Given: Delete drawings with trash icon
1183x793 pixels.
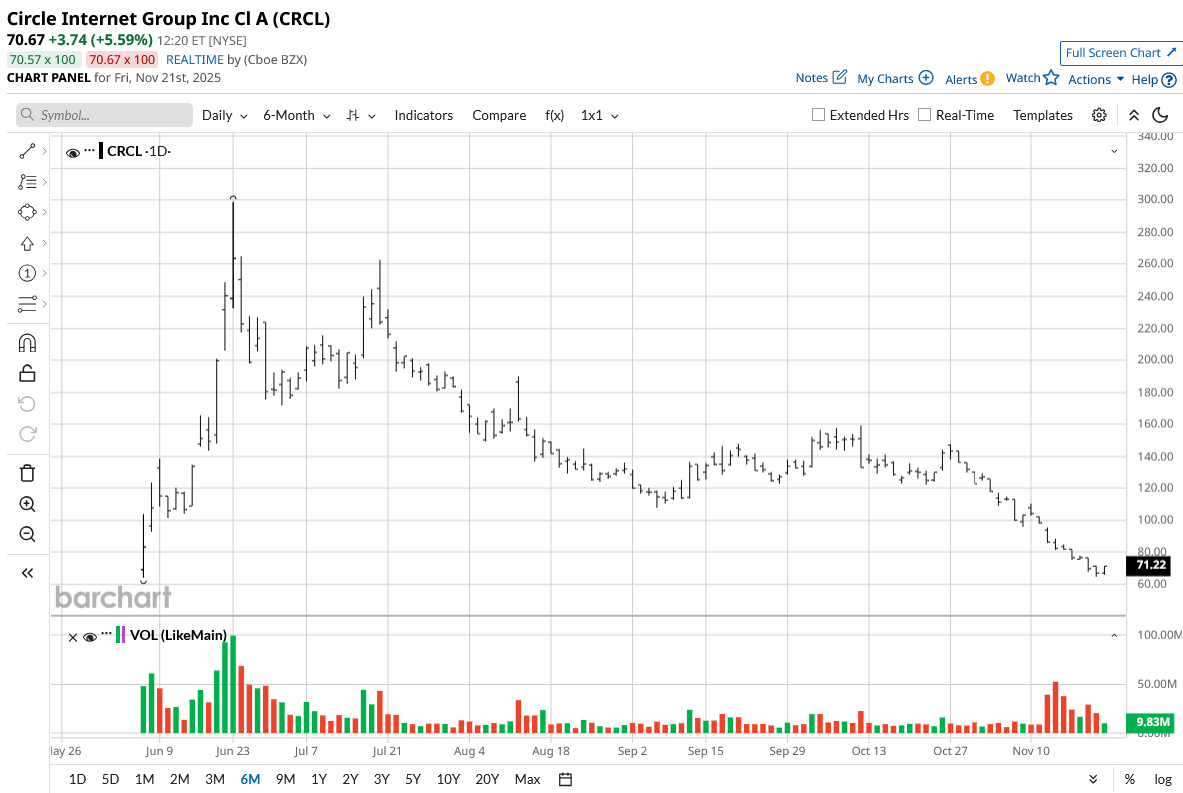Looking at the screenshot, I should click(x=27, y=473).
